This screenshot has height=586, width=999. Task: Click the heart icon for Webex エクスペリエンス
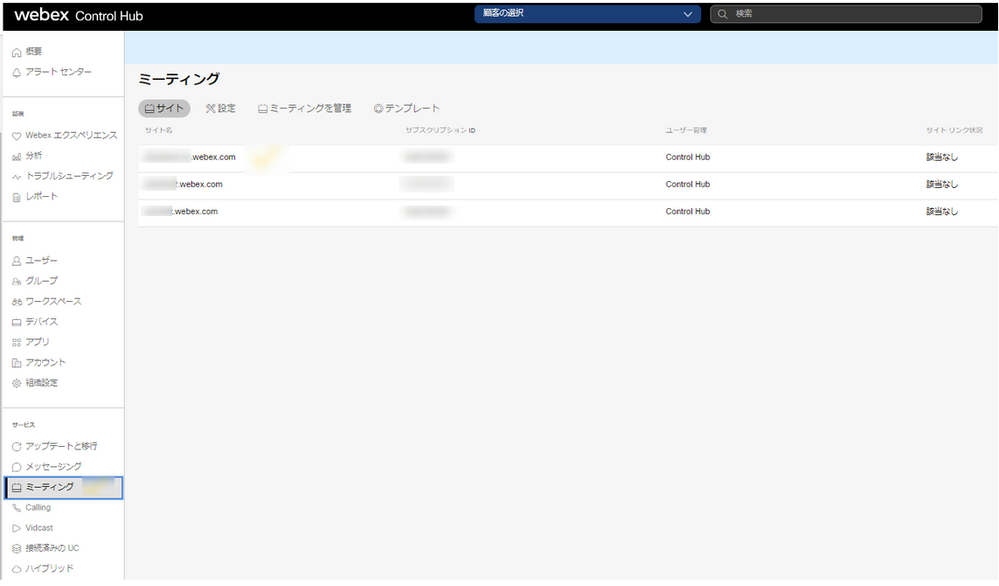(17, 136)
